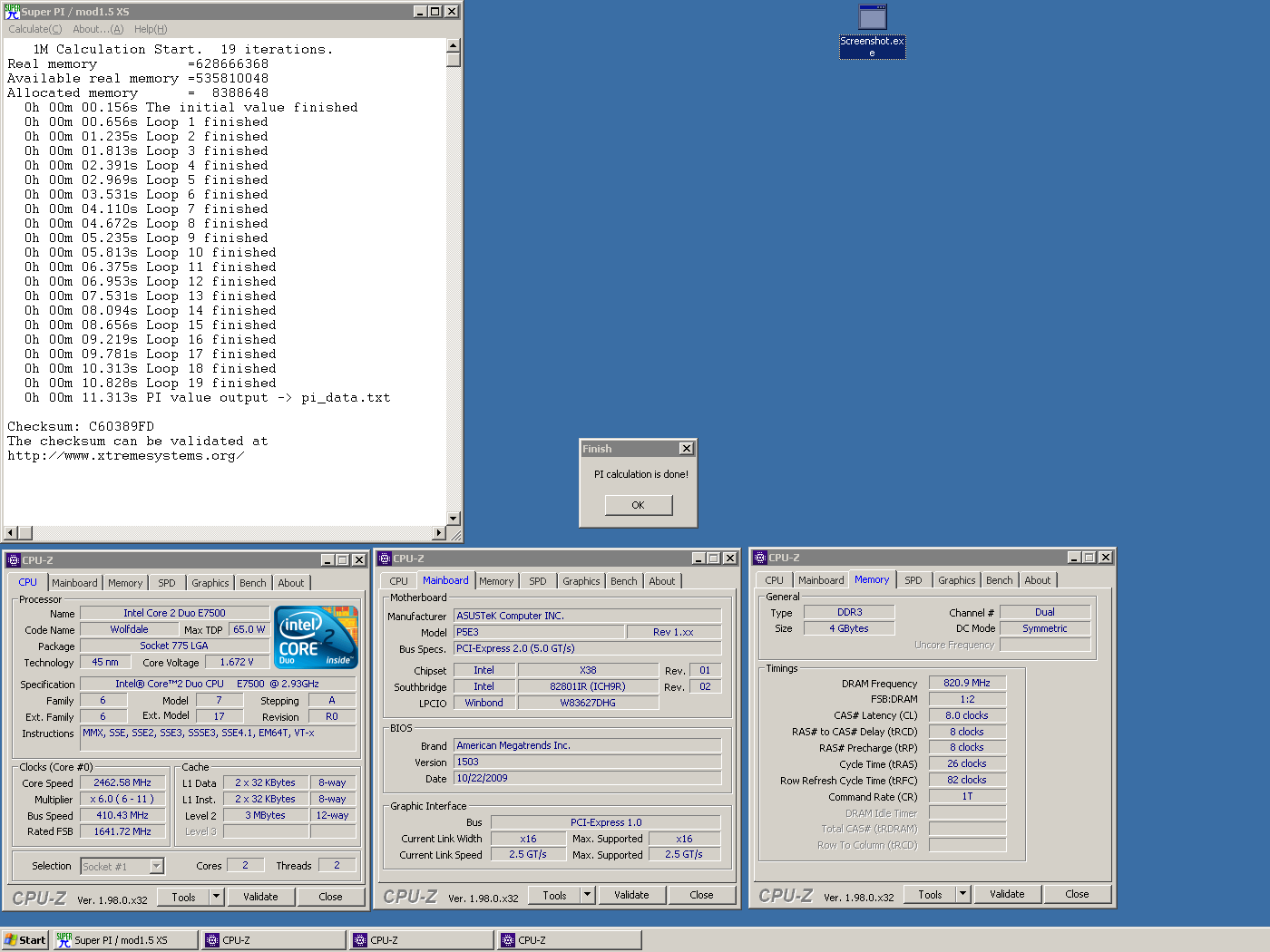Click Close button in left CPU-Z window
This screenshot has height=952, width=1270.
(x=330, y=897)
